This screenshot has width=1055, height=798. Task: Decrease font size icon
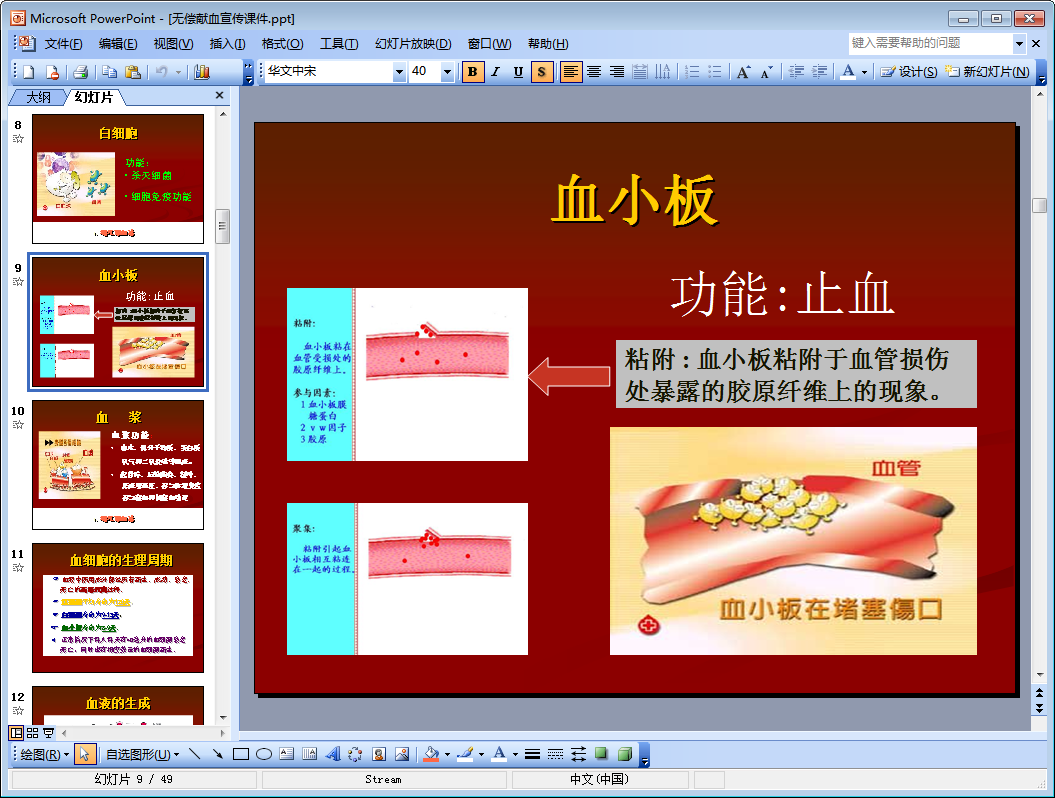pyautogui.click(x=766, y=71)
